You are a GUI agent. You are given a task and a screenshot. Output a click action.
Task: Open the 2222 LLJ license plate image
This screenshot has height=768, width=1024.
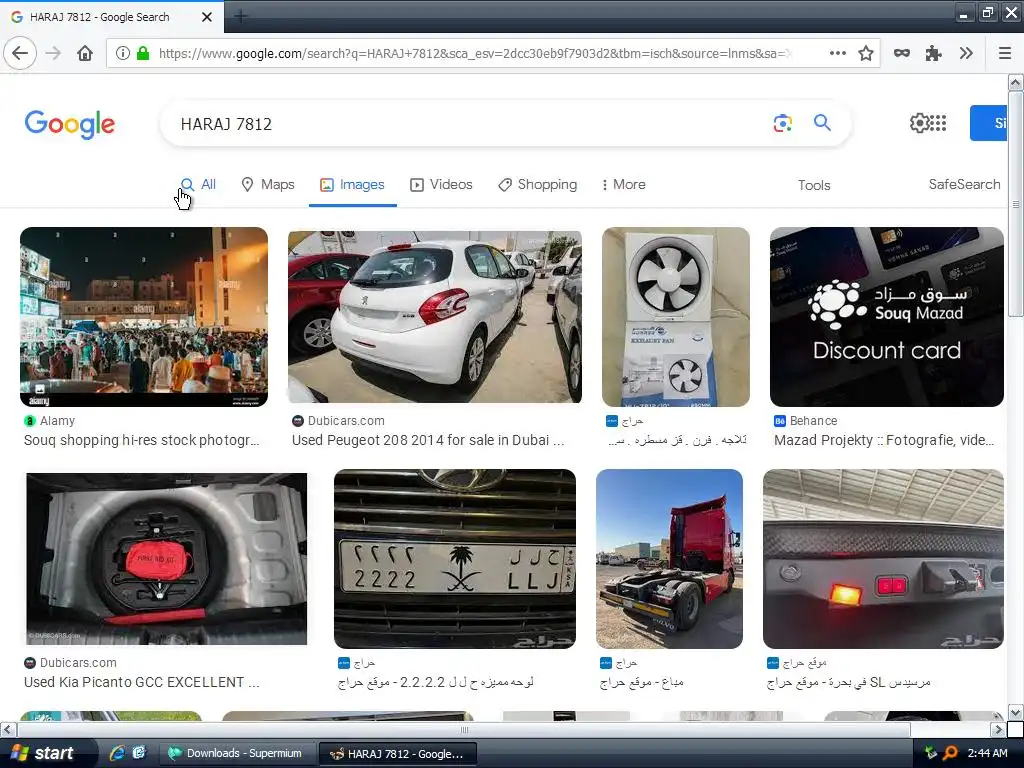click(x=455, y=559)
